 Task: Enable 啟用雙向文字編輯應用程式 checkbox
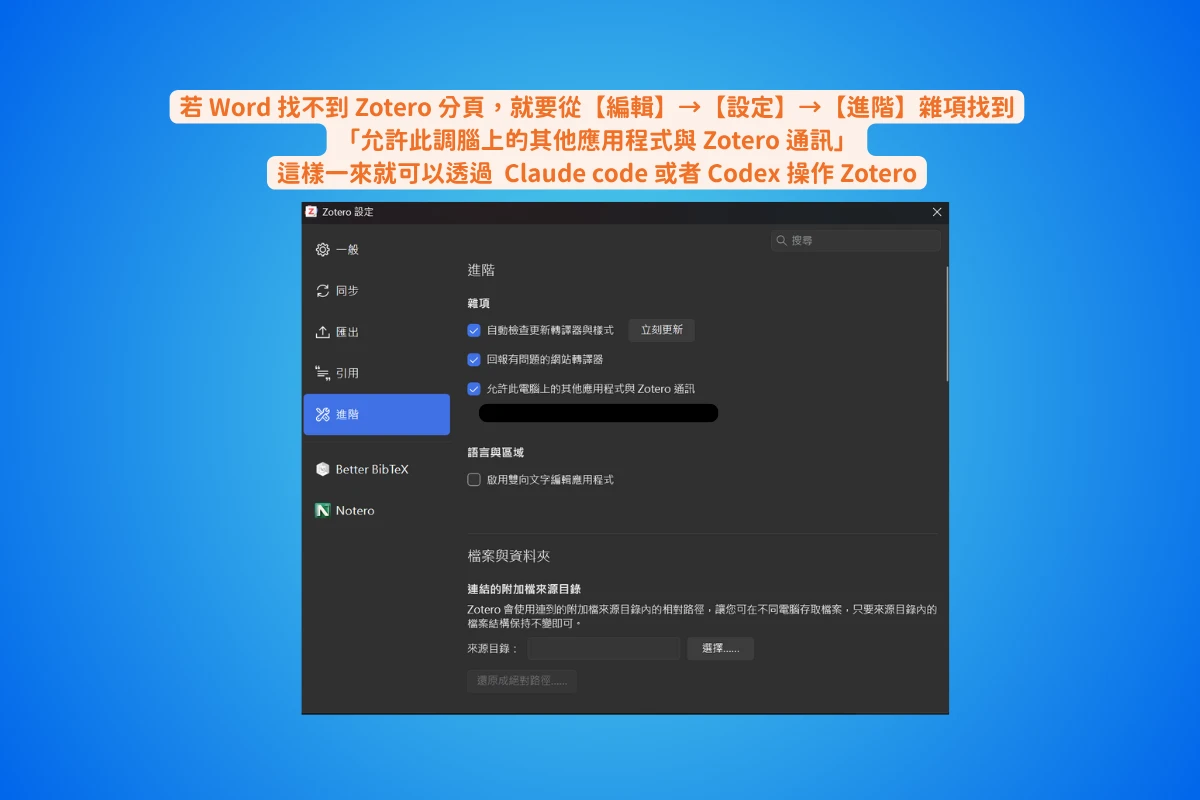[474, 480]
